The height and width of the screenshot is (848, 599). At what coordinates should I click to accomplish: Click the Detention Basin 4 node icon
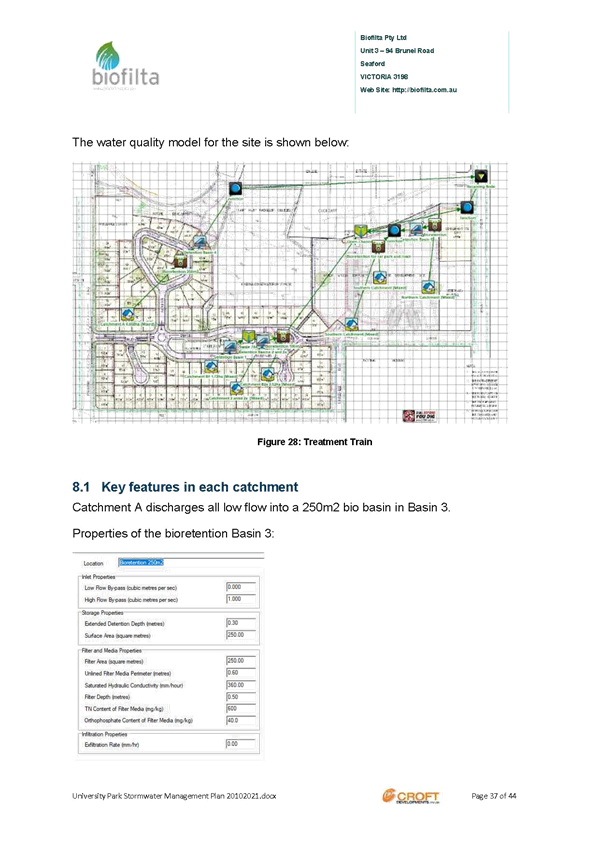[x=200, y=242]
